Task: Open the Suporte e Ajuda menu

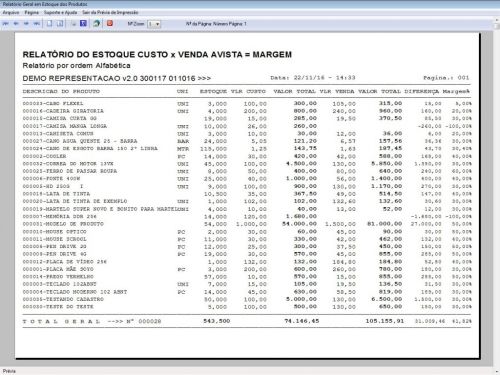Action: [x=61, y=12]
